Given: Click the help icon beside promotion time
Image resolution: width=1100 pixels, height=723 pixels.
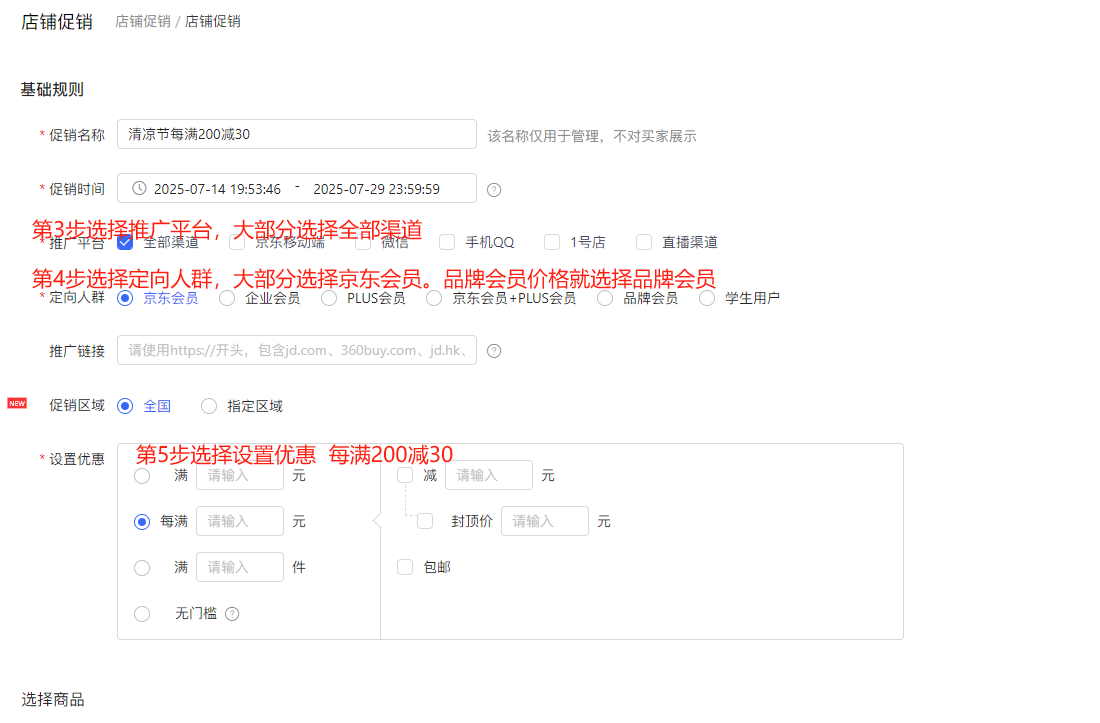Looking at the screenshot, I should pos(494,190).
